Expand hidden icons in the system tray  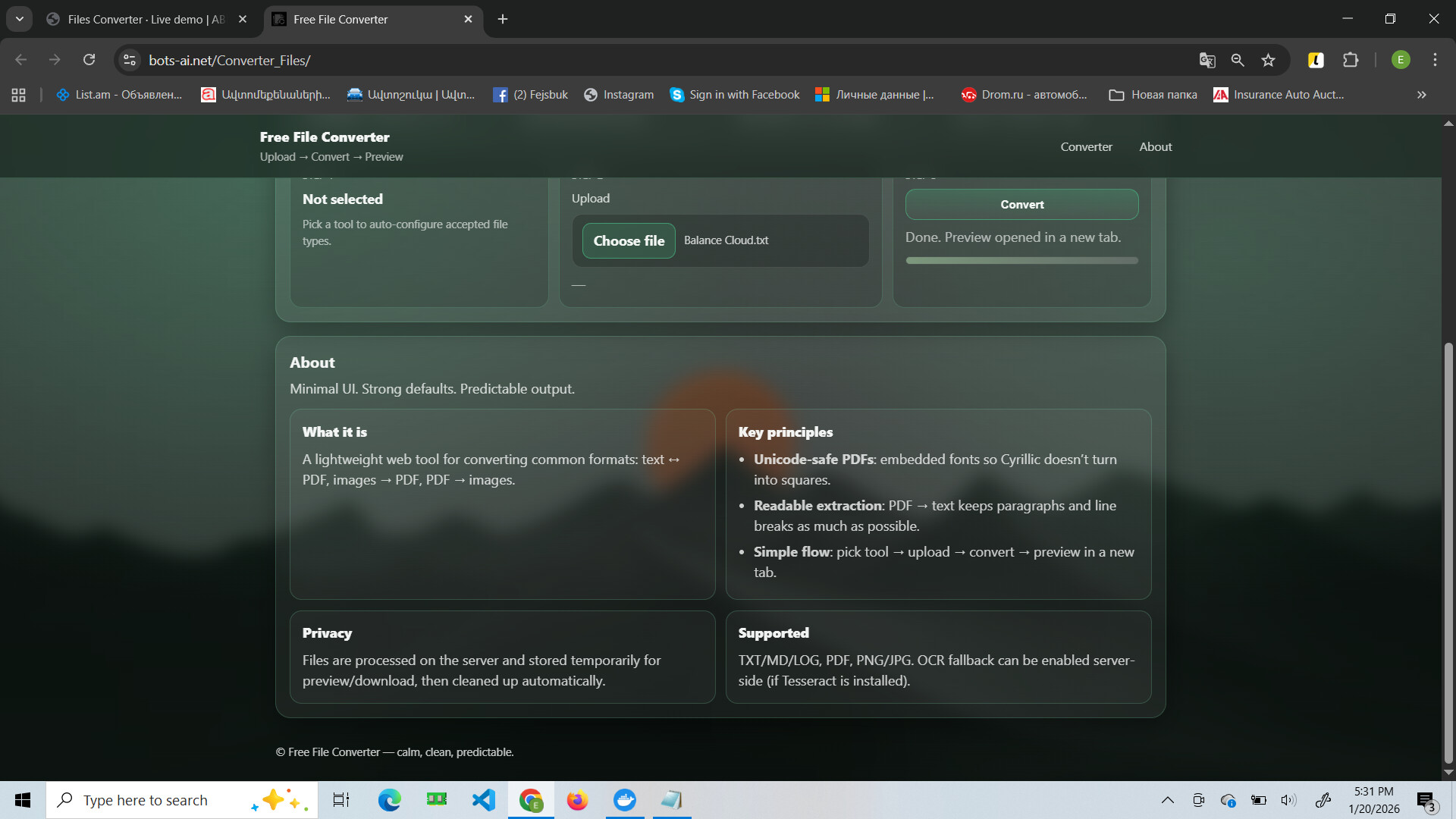pos(1168,799)
